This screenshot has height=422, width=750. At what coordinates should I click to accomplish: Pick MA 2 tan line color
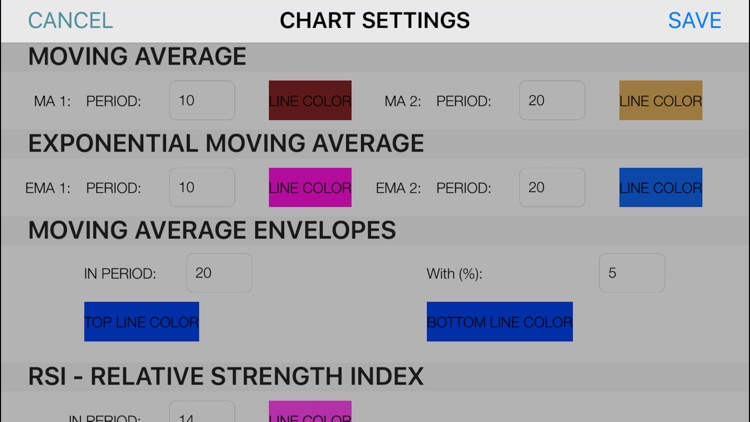pyautogui.click(x=660, y=101)
